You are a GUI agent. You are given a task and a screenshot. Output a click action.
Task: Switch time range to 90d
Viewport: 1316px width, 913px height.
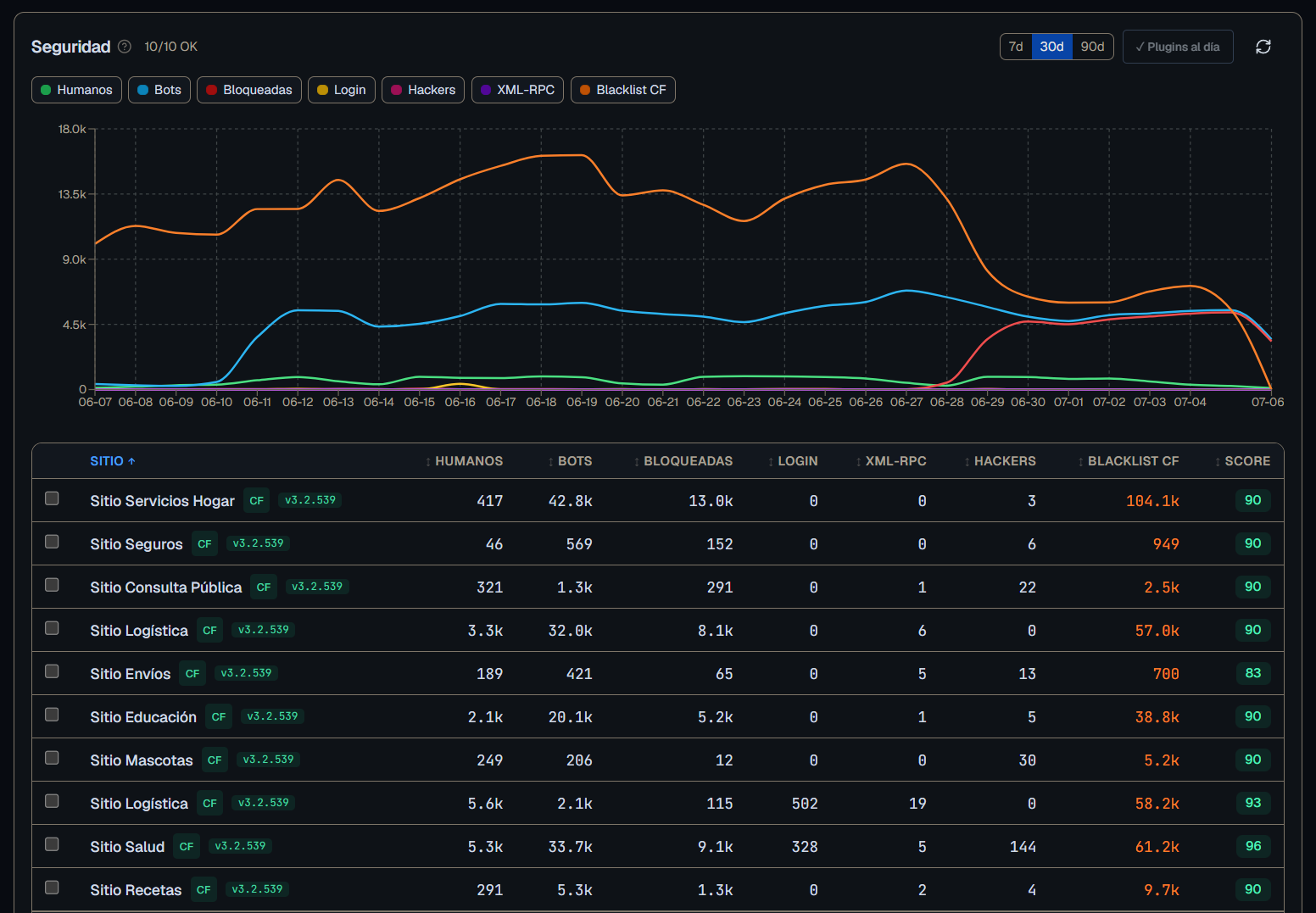pos(1092,47)
